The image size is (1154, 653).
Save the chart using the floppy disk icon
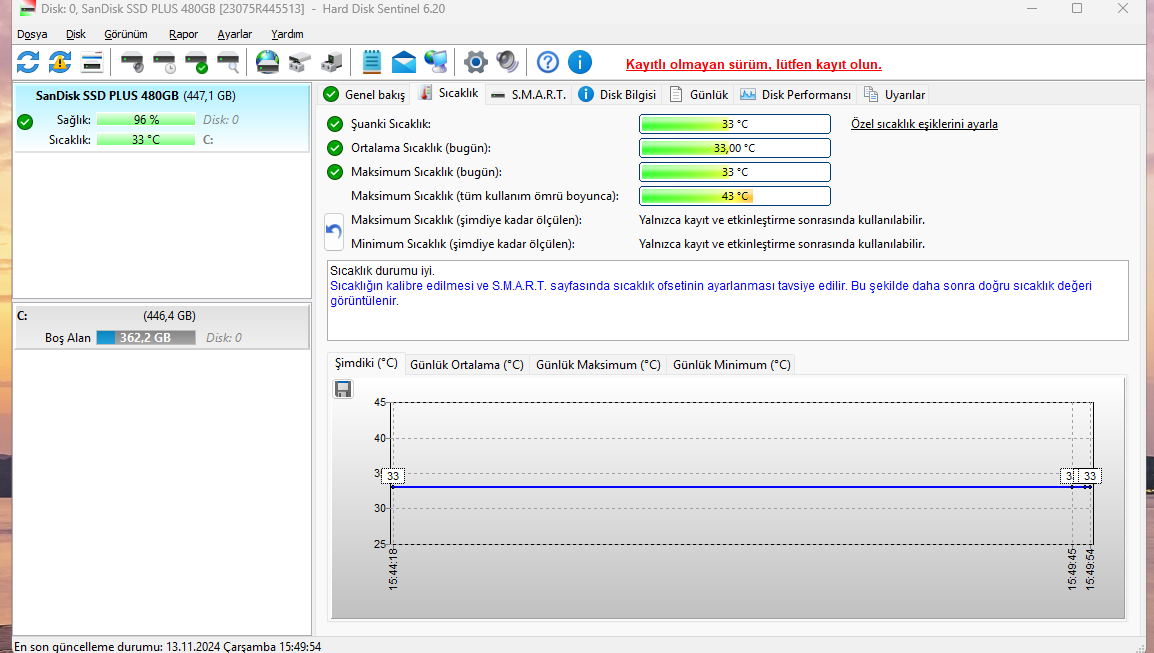pyautogui.click(x=343, y=389)
